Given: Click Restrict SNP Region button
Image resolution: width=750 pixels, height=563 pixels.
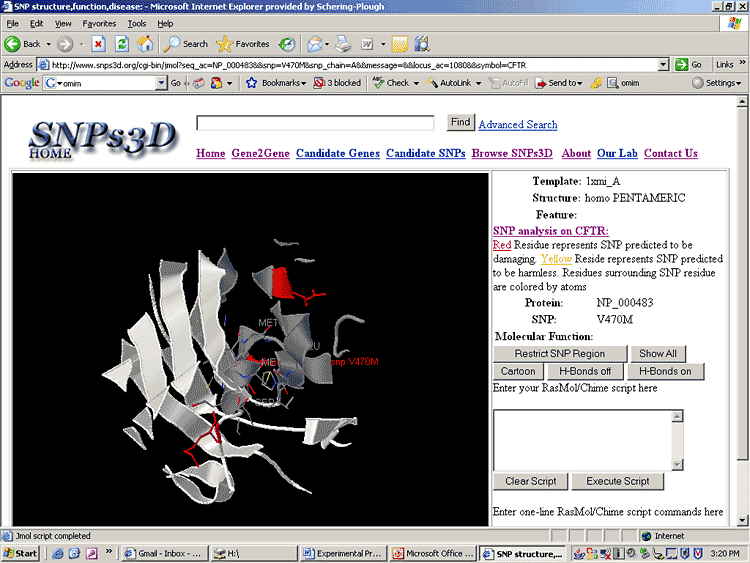Looking at the screenshot, I should (560, 353).
